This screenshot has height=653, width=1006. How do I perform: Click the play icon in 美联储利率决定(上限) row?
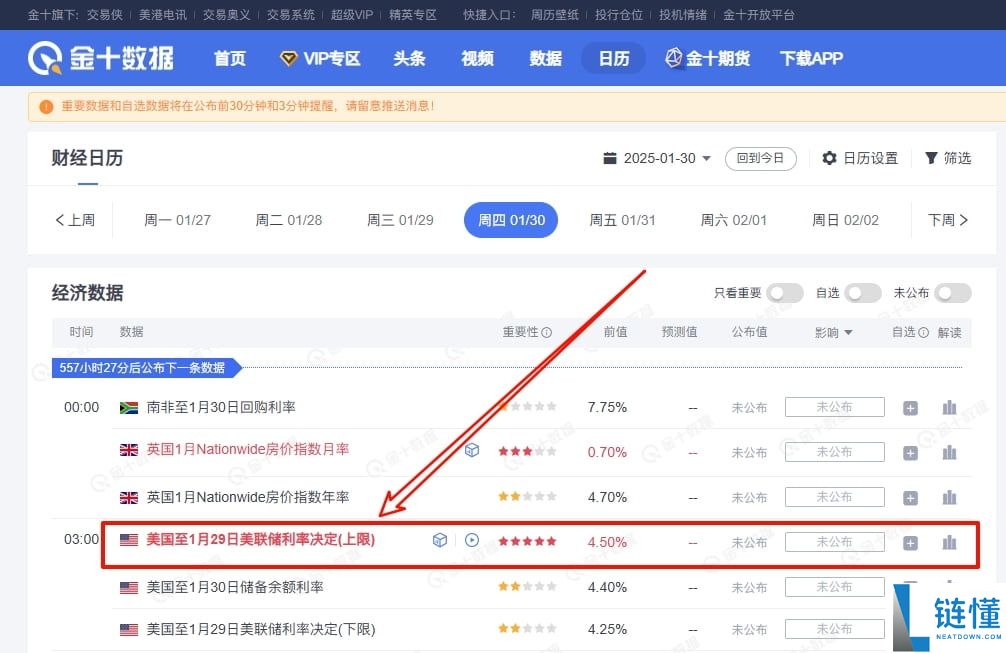tap(472, 540)
